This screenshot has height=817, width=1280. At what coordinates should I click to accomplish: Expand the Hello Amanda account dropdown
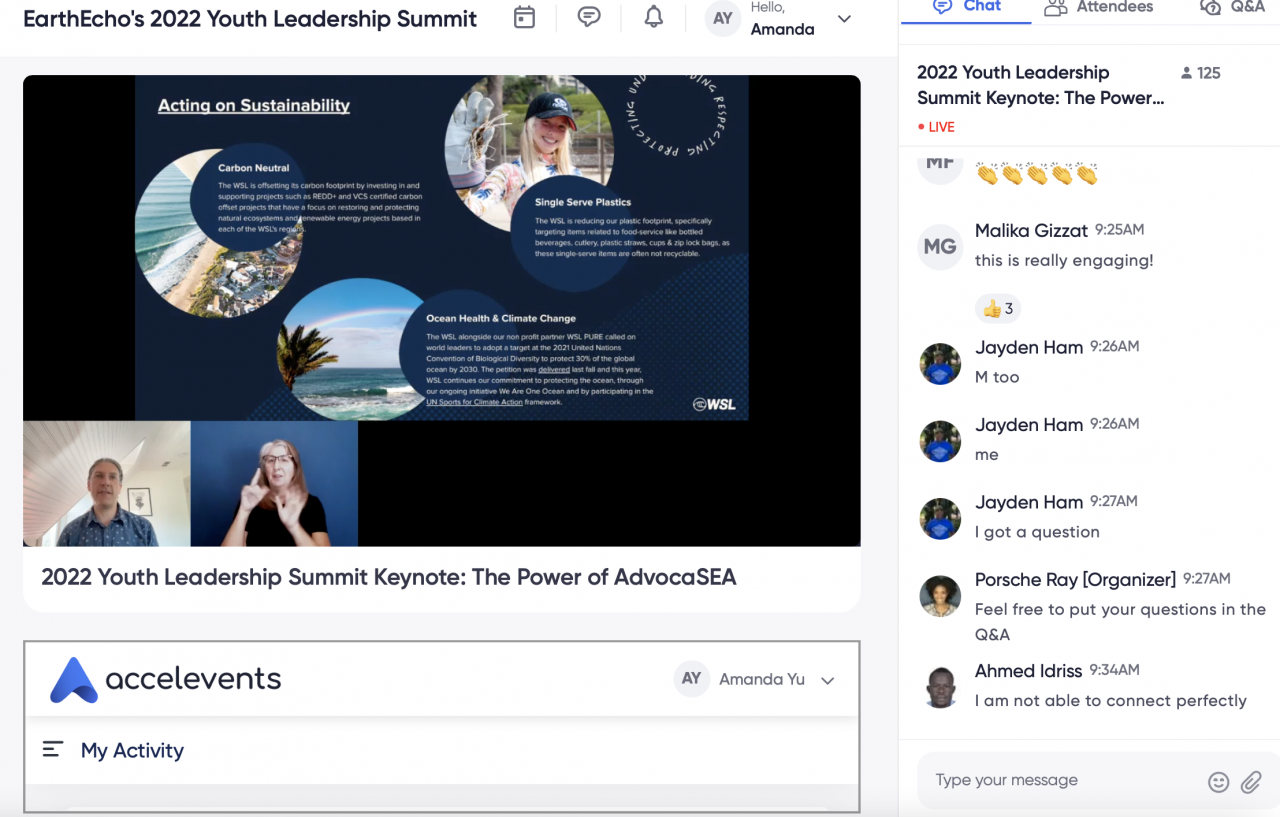pyautogui.click(x=844, y=19)
